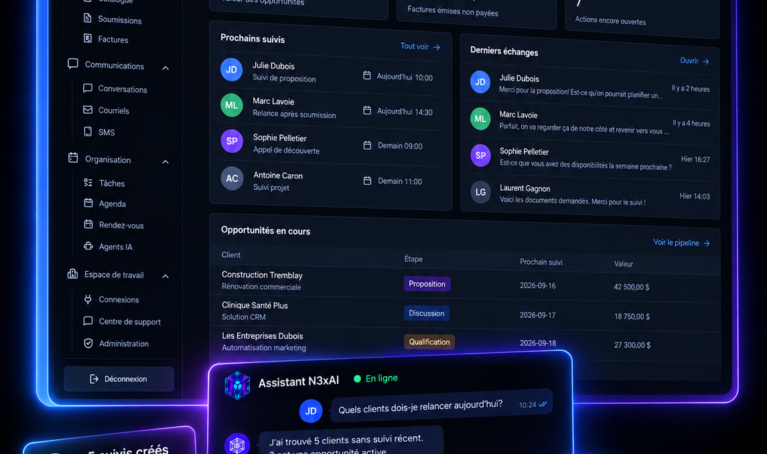Click AC avatar for Antoine Caron
This screenshot has width=767, height=454.
pyautogui.click(x=232, y=179)
